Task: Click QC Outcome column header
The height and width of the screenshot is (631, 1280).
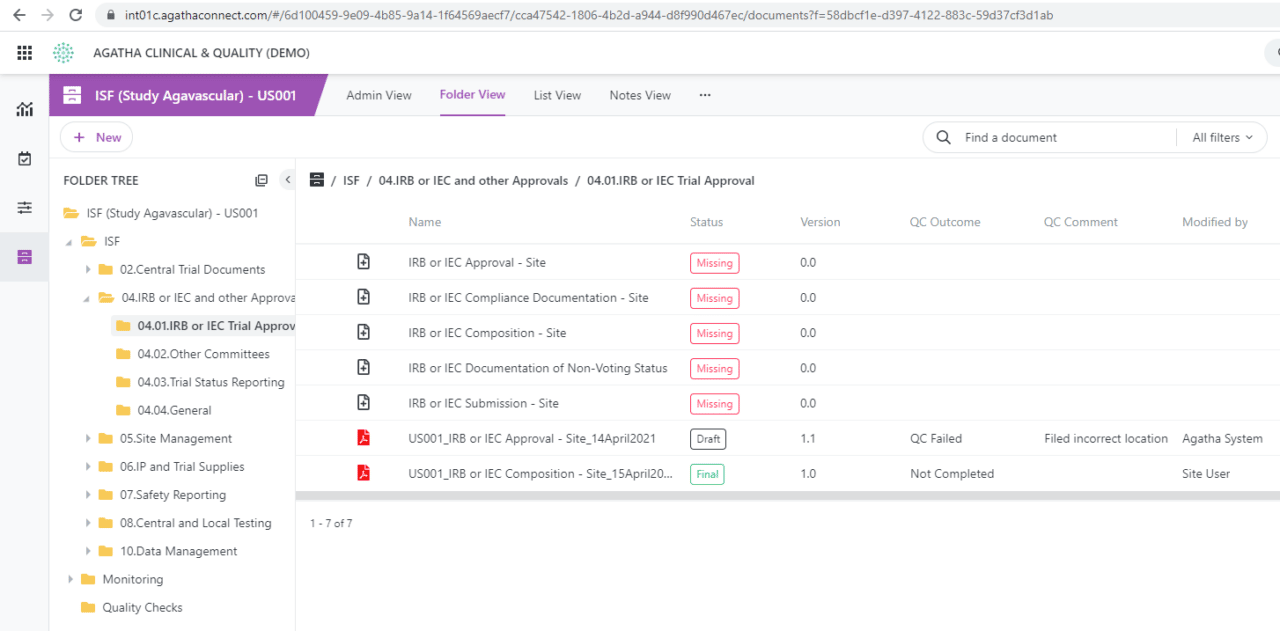Action: point(945,222)
